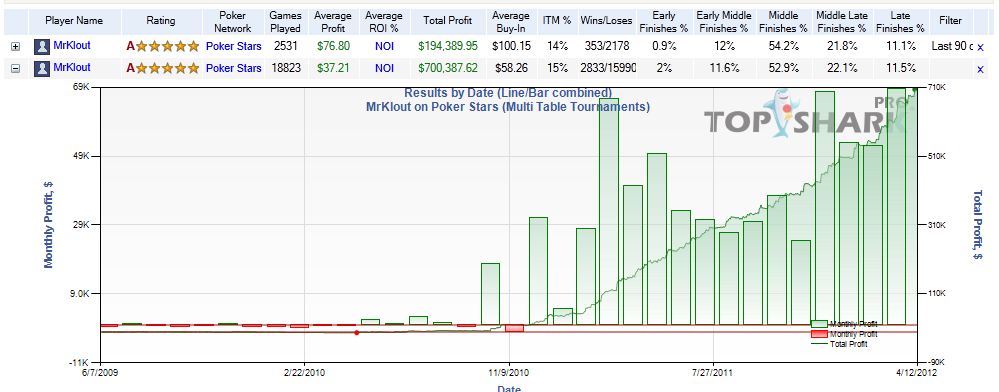Click the Filter column header
The image size is (999, 392).
pyautogui.click(x=951, y=21)
